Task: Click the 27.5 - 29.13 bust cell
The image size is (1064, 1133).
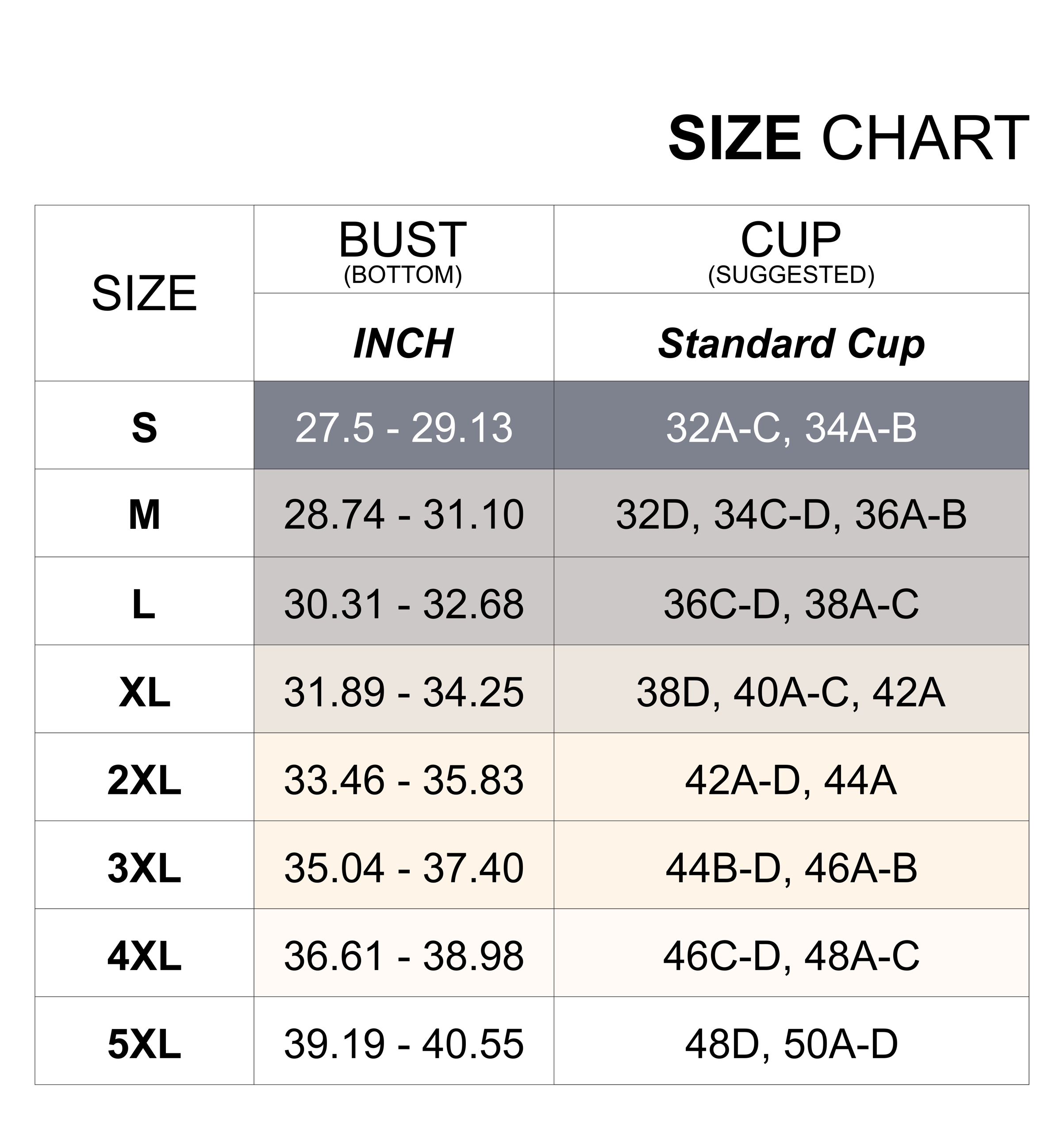Action: click(x=403, y=425)
